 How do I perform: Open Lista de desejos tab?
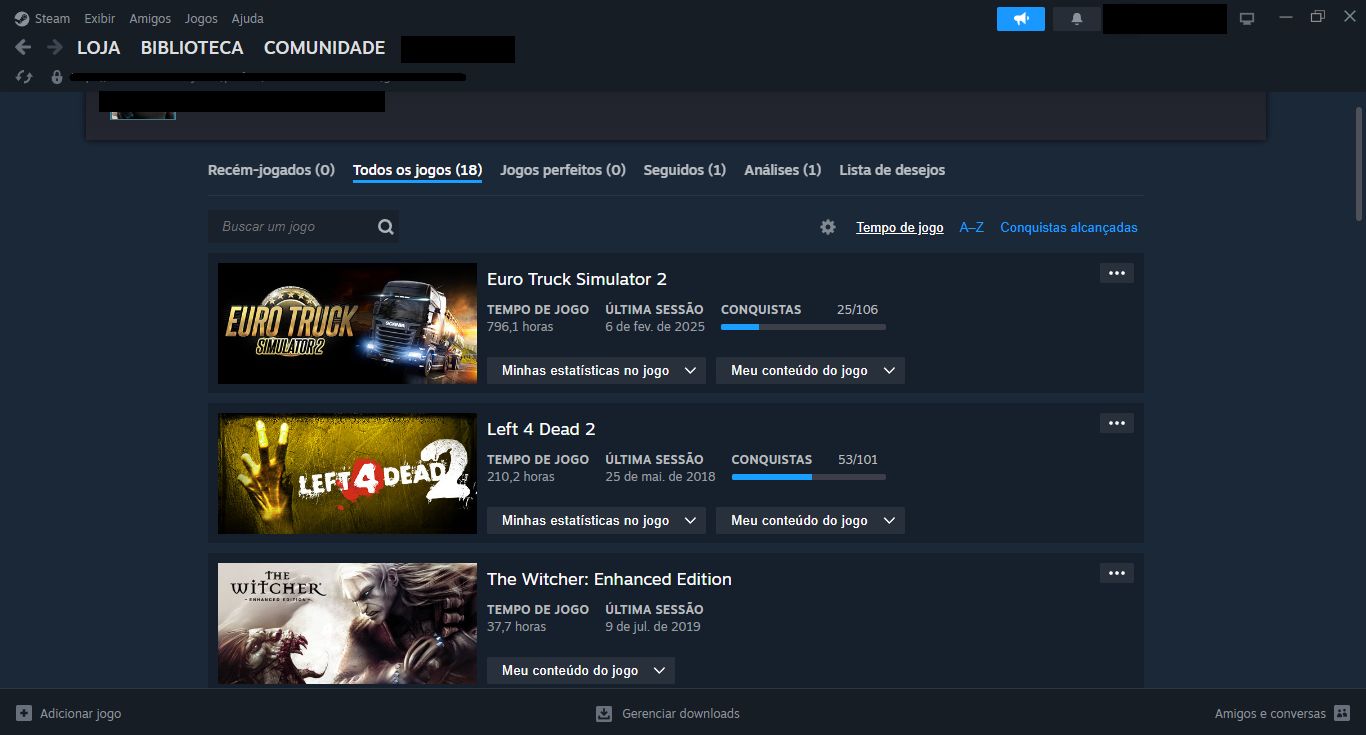point(892,170)
